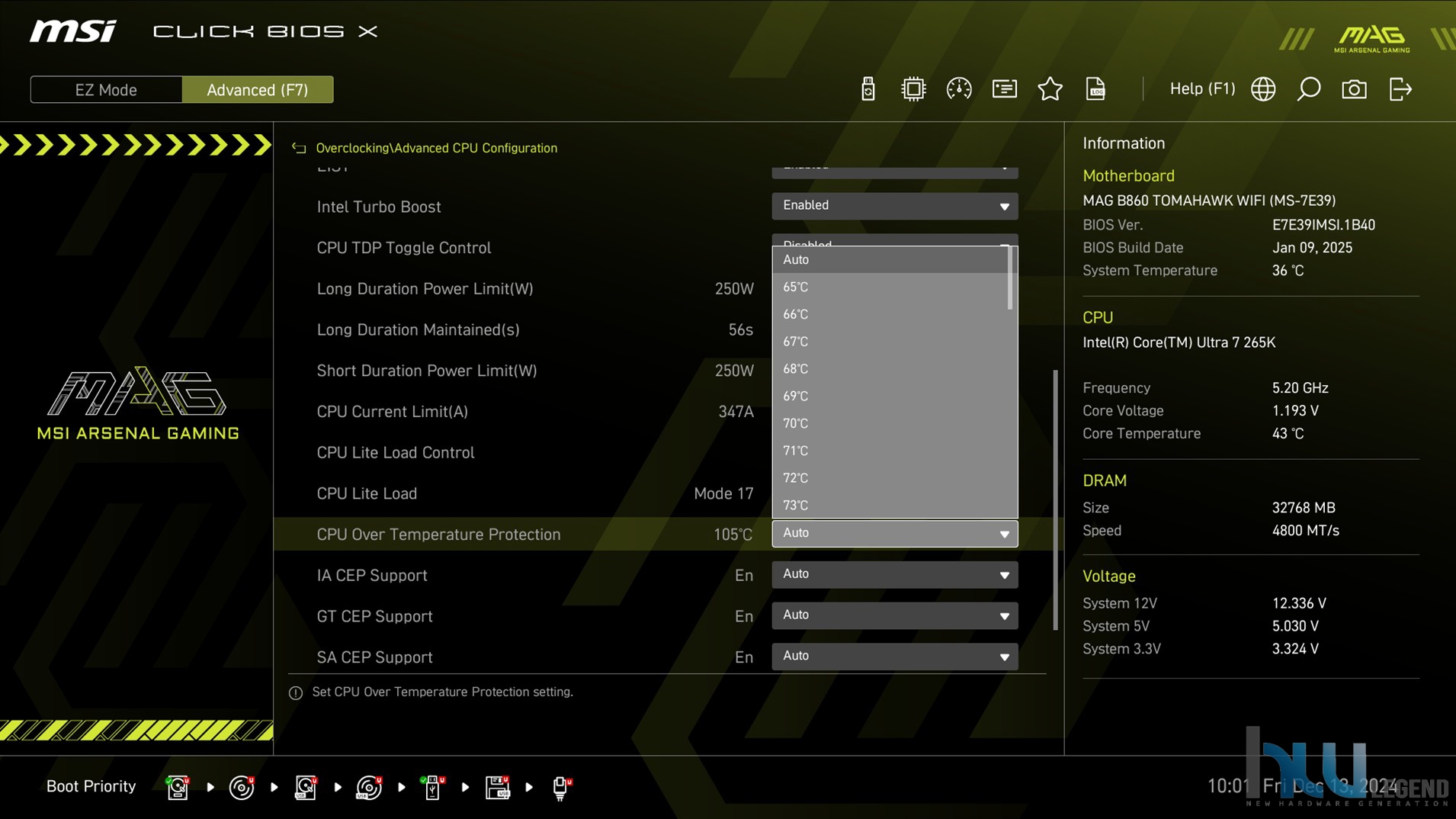Image resolution: width=1456 pixels, height=819 pixels.
Task: Click the Core Temperature 43 °C reading
Action: [x=1288, y=433]
